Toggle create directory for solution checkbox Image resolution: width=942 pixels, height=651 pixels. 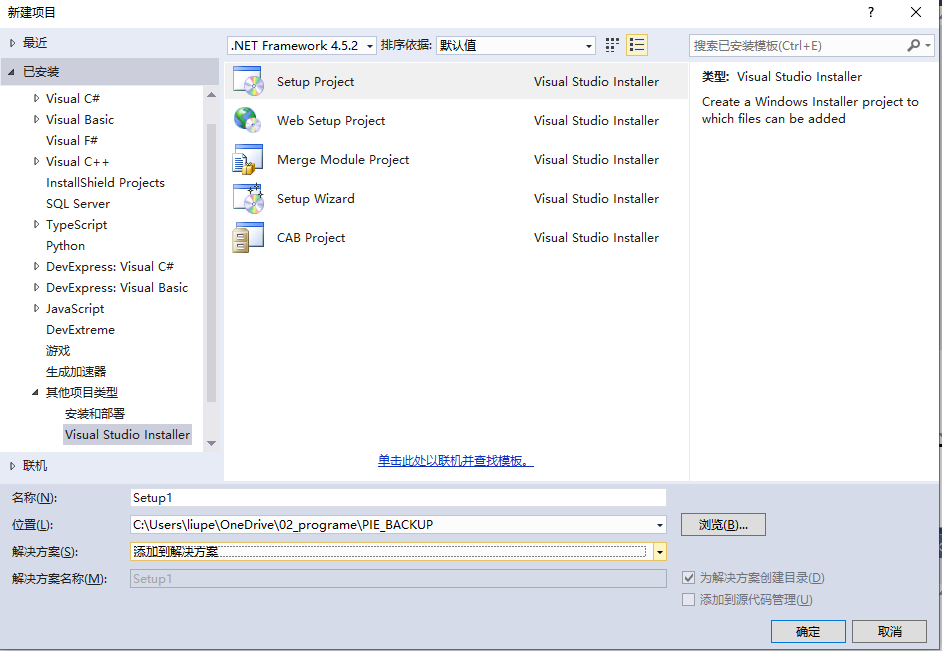coord(688,578)
